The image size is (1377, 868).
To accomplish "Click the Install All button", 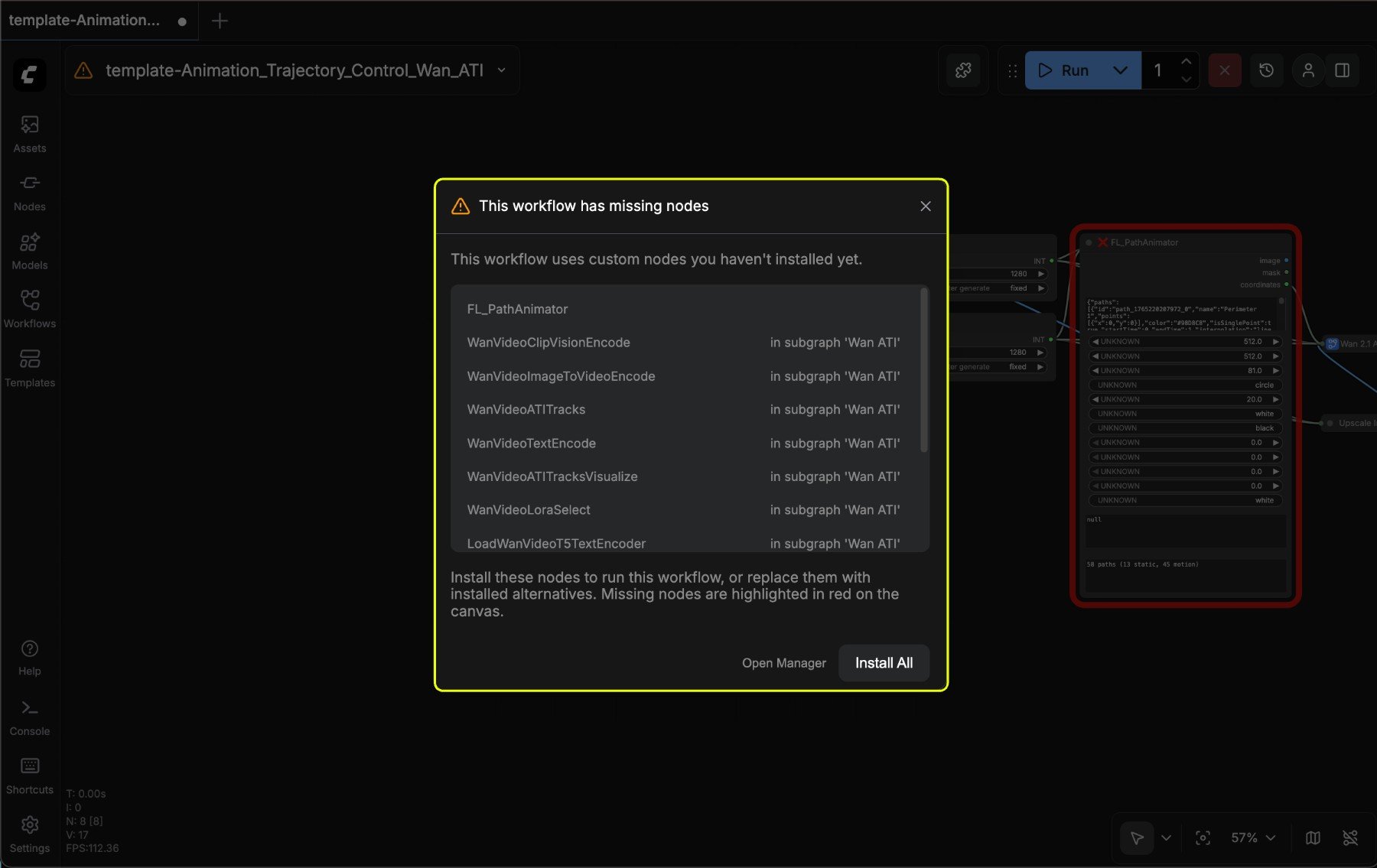I will pos(884,663).
